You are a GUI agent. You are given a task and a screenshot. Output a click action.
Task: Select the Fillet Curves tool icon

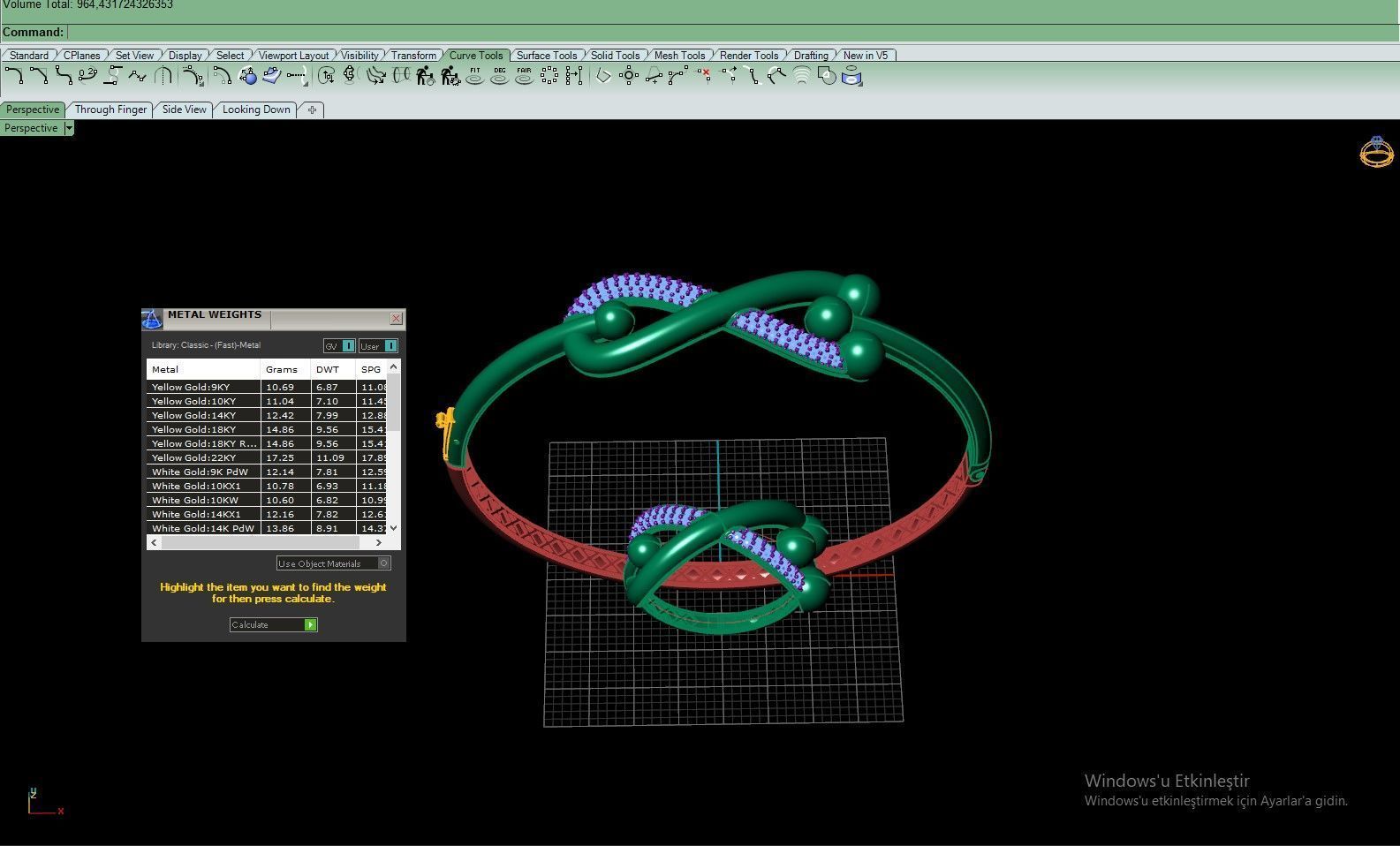(x=14, y=76)
